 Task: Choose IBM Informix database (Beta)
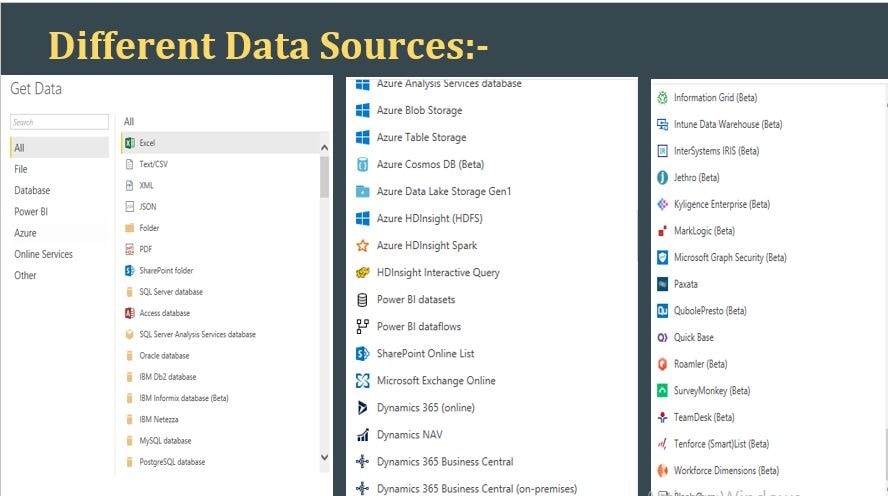pyautogui.click(x=184, y=398)
